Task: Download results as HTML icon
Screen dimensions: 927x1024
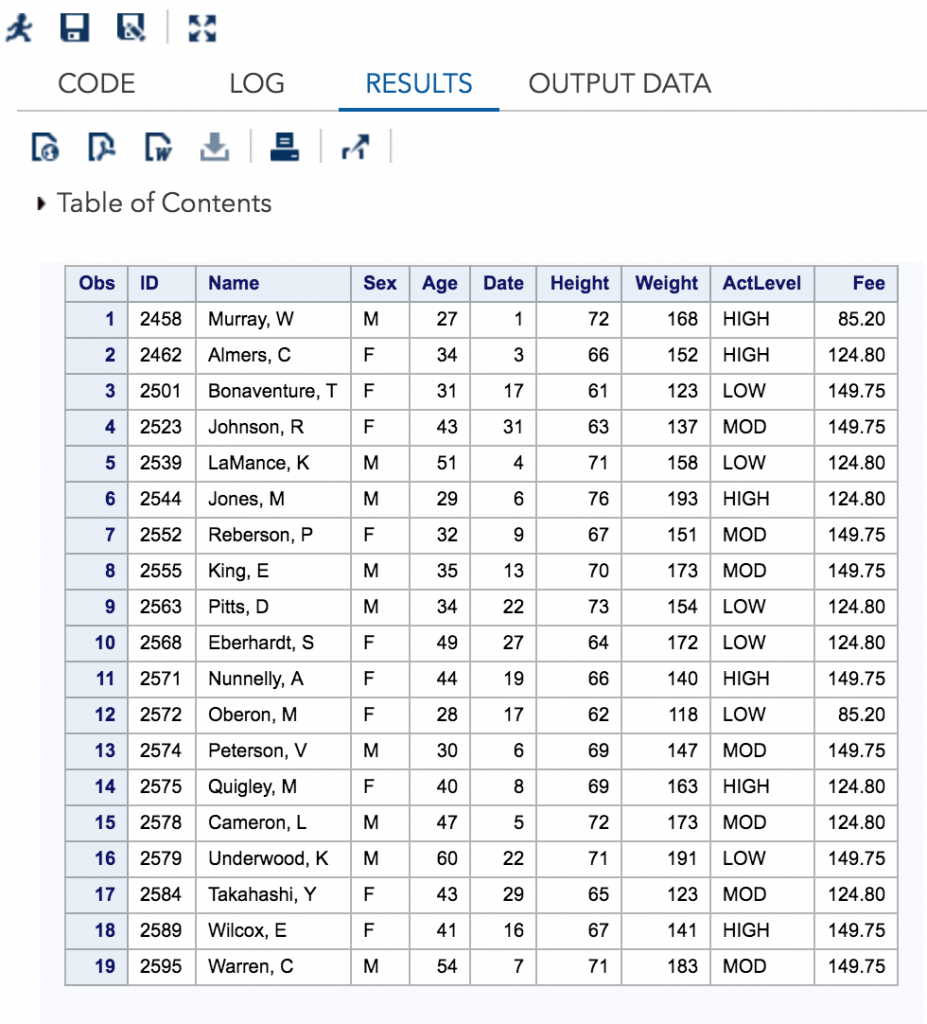Action: click(45, 146)
